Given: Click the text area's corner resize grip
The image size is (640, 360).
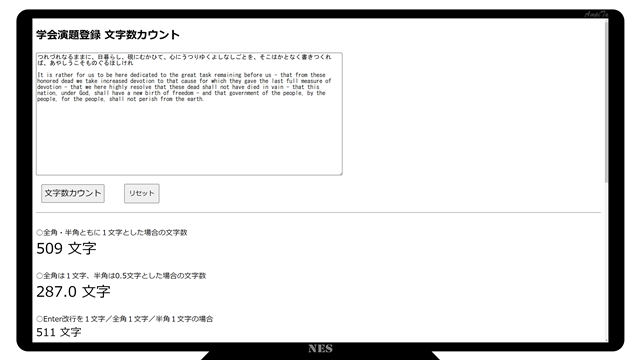Looking at the screenshot, I should (340, 173).
